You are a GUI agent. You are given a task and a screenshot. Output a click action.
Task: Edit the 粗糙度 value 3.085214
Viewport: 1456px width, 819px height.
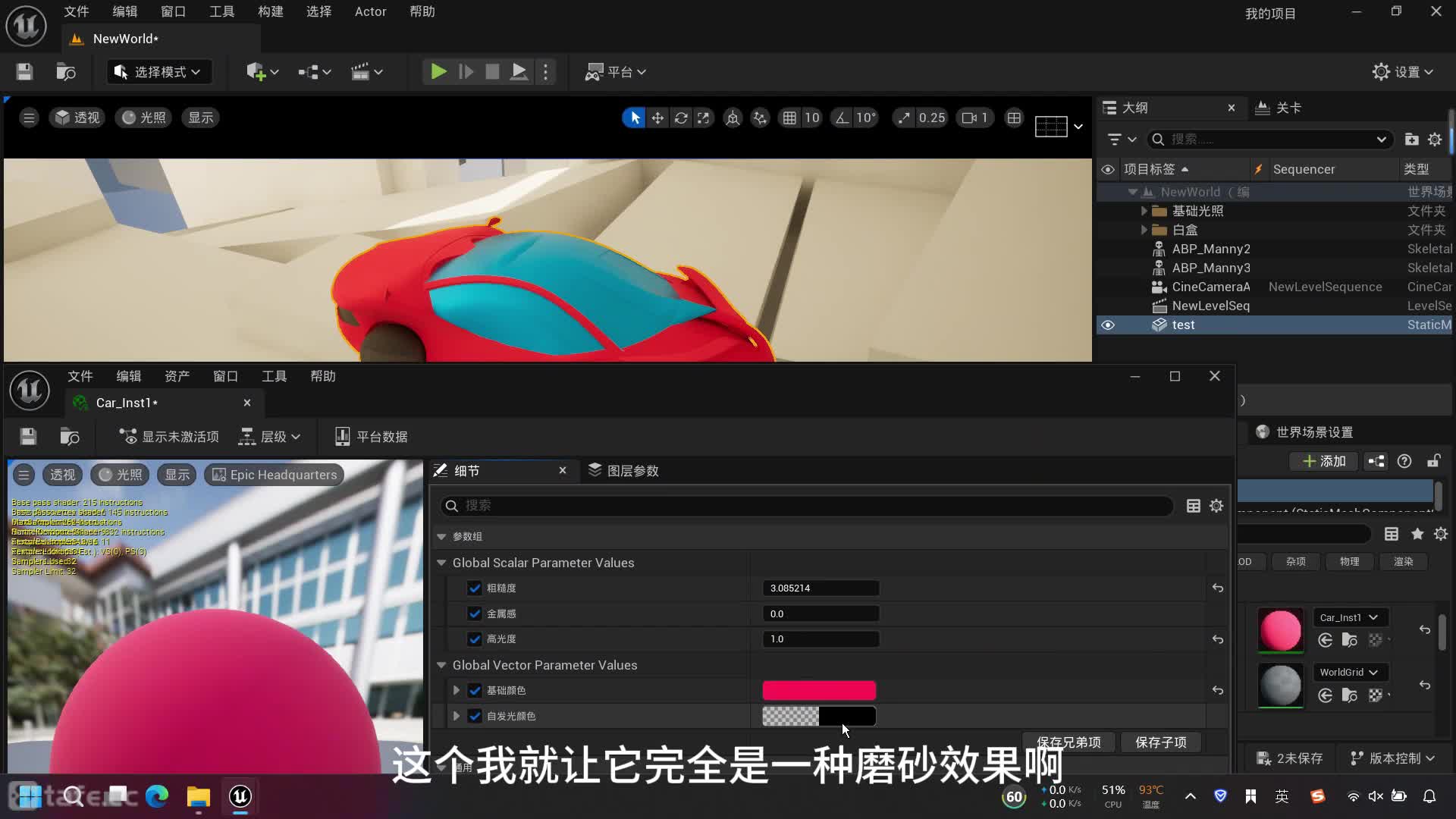[x=821, y=588]
